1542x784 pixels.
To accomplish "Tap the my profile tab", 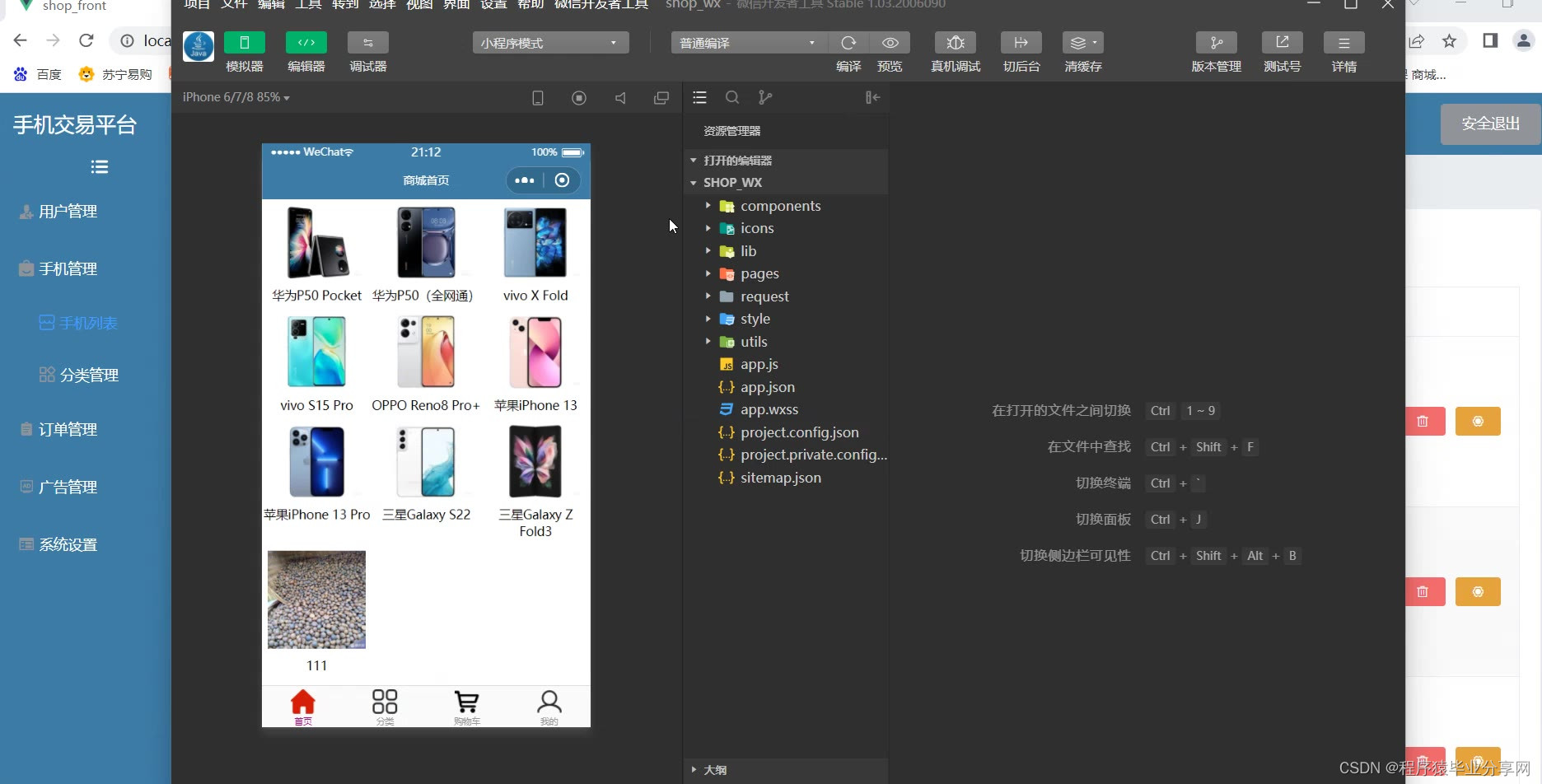I will point(549,707).
